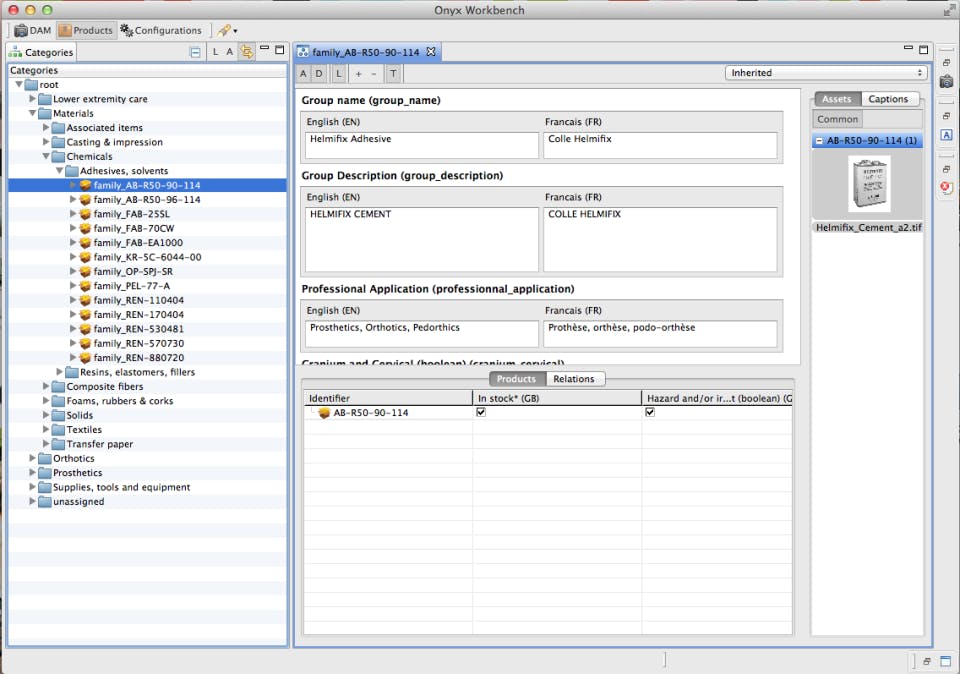This screenshot has height=674, width=960.
Task: Collapse the Materials folder
Action: click(x=32, y=113)
